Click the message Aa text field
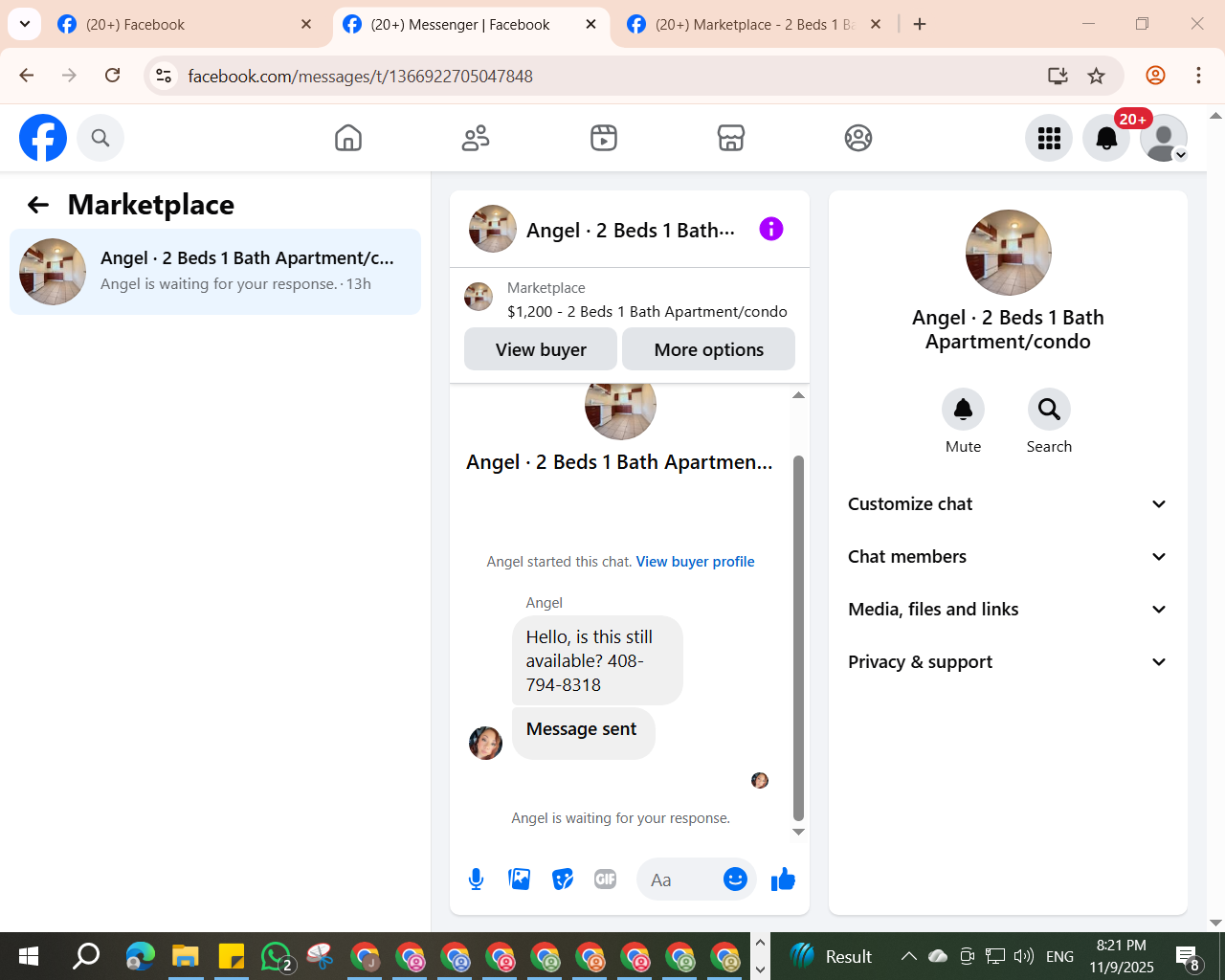 pyautogui.click(x=679, y=880)
